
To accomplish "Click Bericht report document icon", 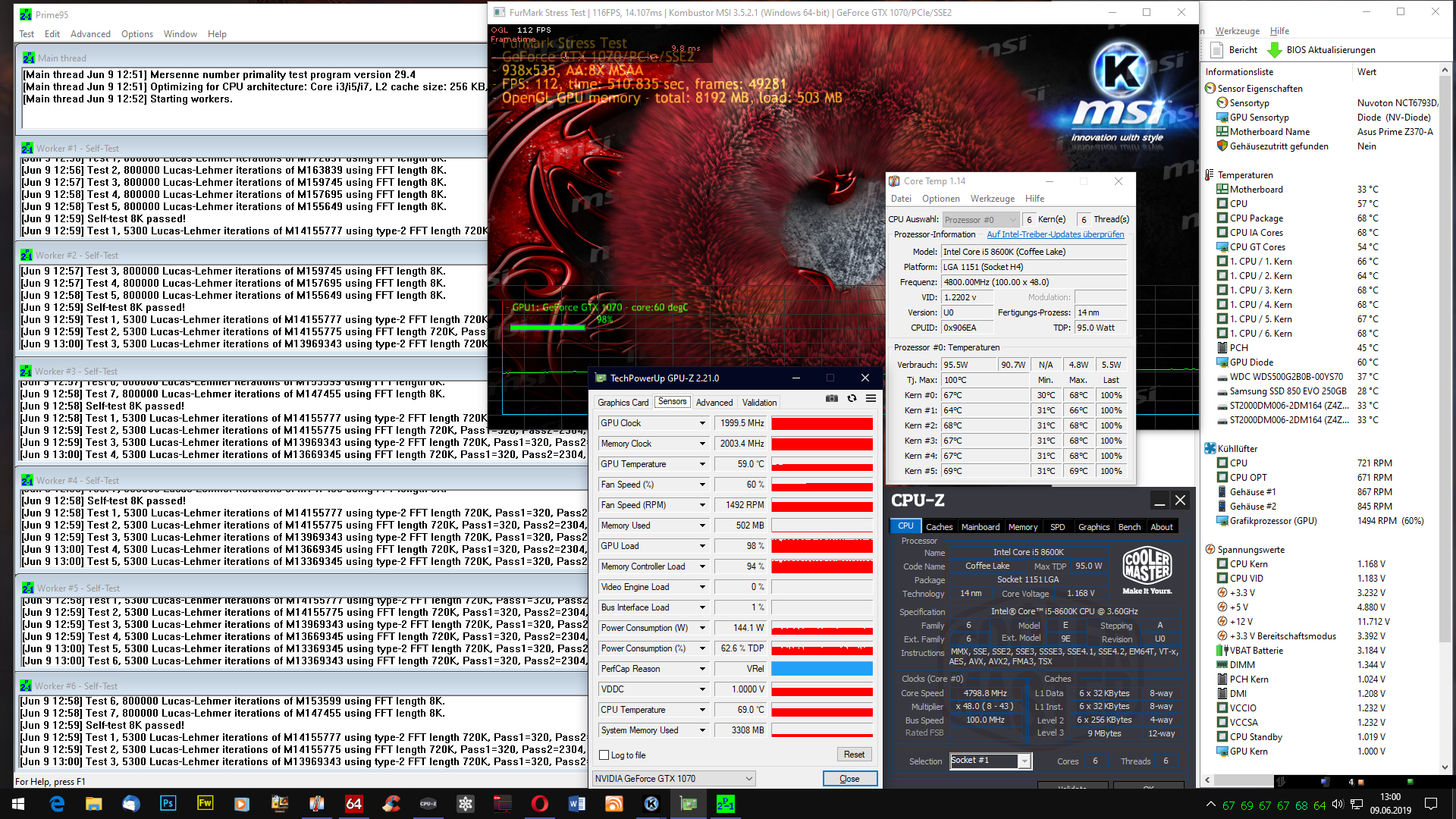I will 1217,50.
